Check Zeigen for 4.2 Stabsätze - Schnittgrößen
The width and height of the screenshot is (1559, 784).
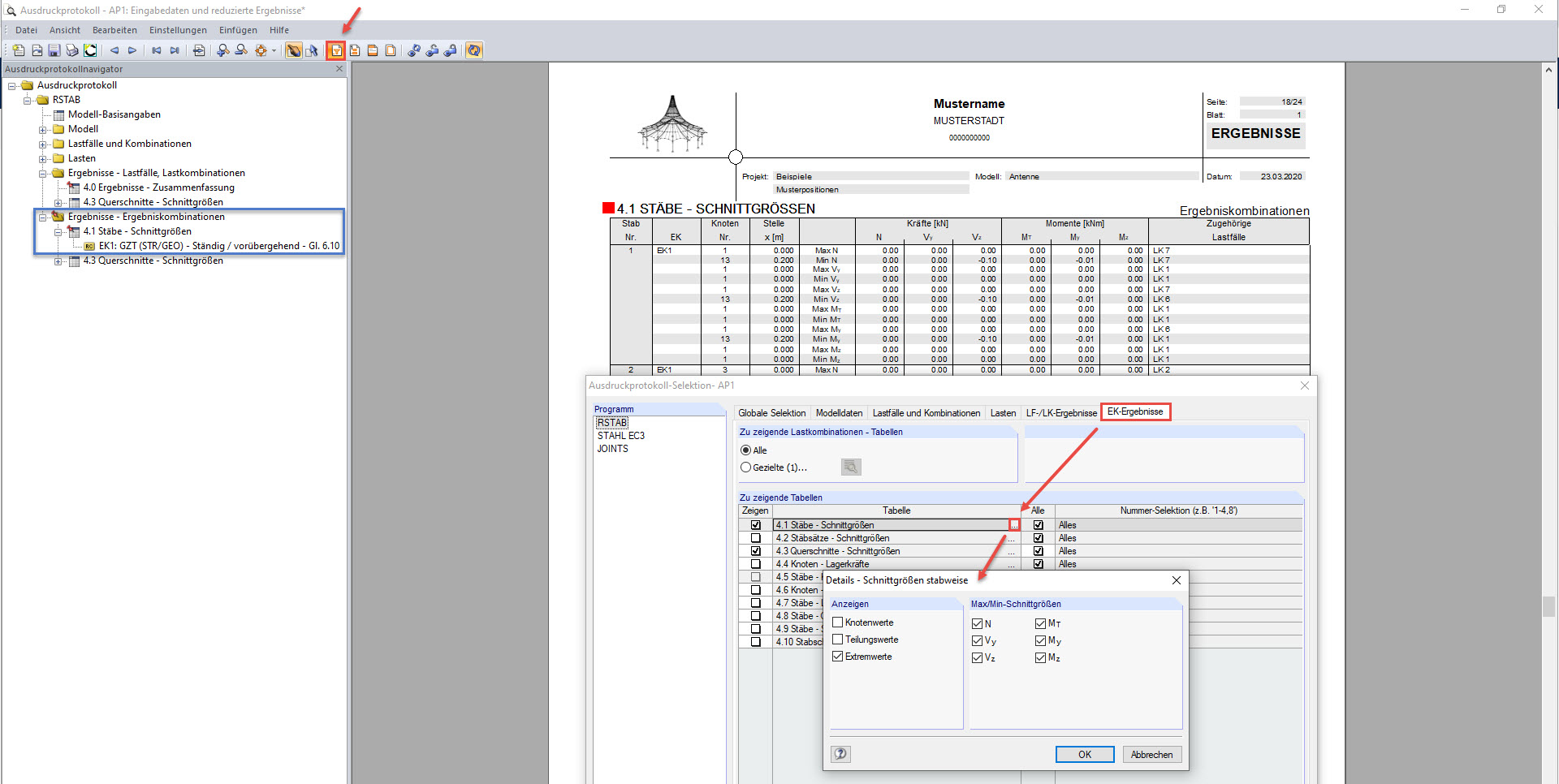click(x=756, y=538)
